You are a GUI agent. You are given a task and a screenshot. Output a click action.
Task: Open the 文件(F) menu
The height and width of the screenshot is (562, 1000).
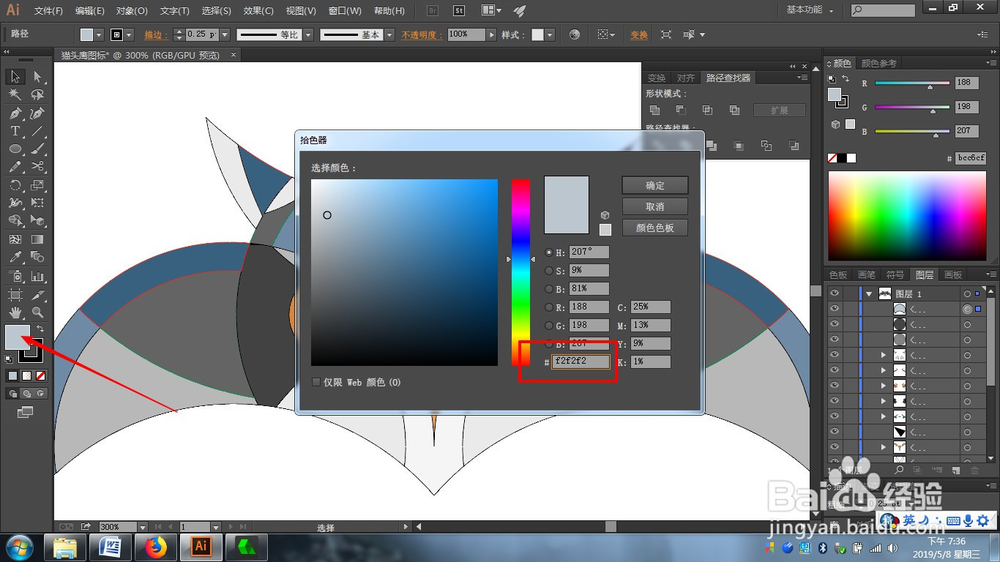point(48,11)
